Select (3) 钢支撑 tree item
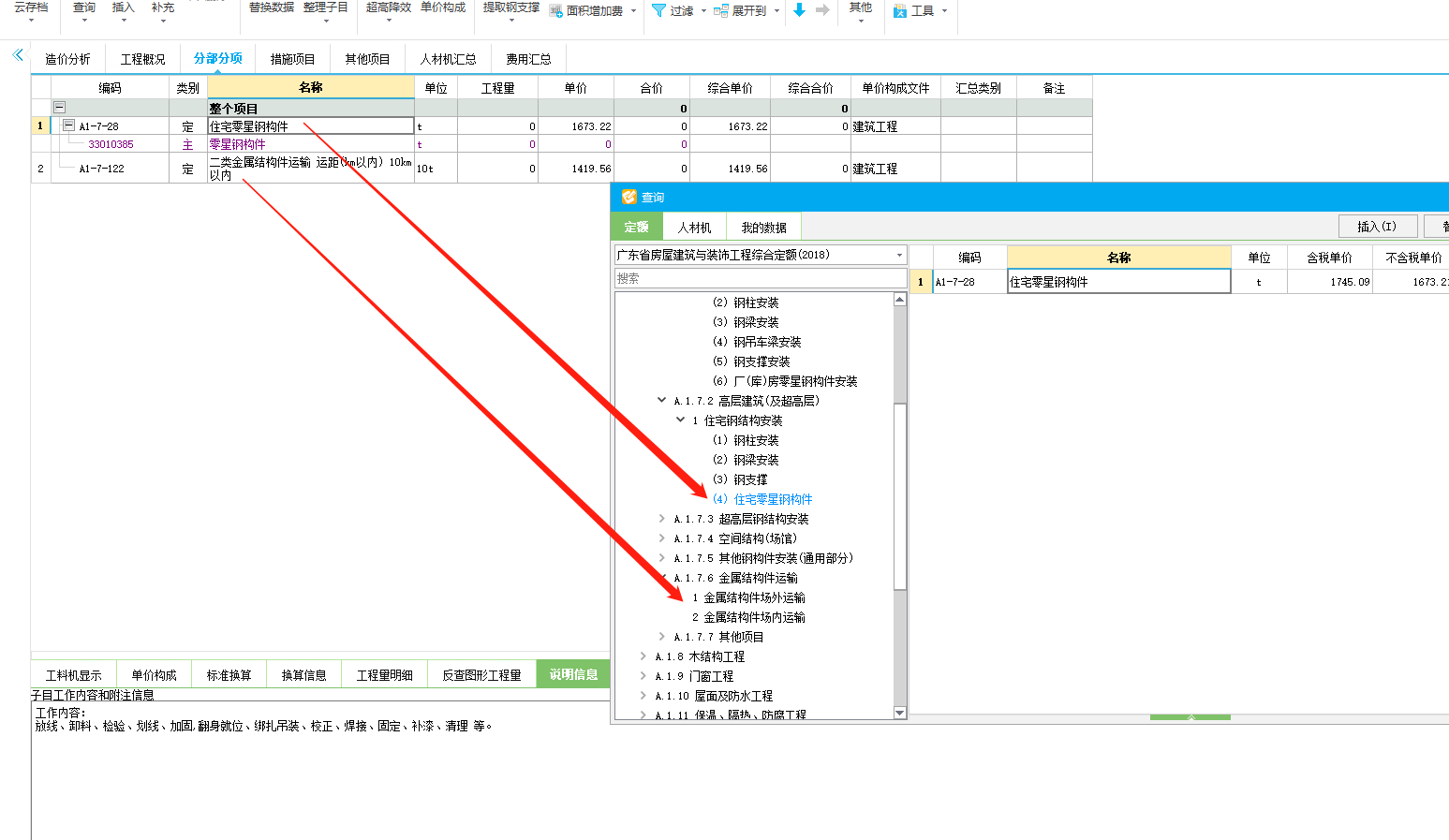Viewport: 1449px width, 840px height. coord(740,479)
